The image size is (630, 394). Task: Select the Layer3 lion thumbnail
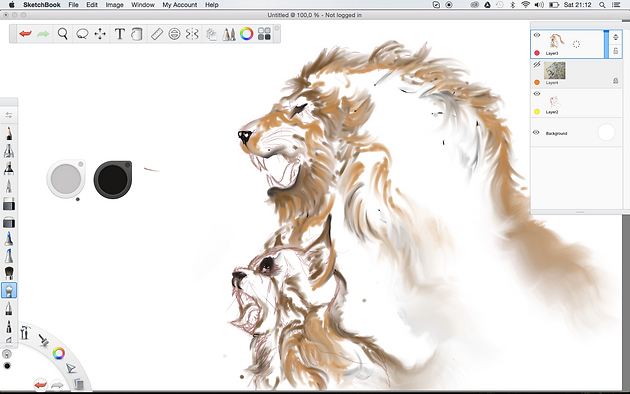[556, 41]
